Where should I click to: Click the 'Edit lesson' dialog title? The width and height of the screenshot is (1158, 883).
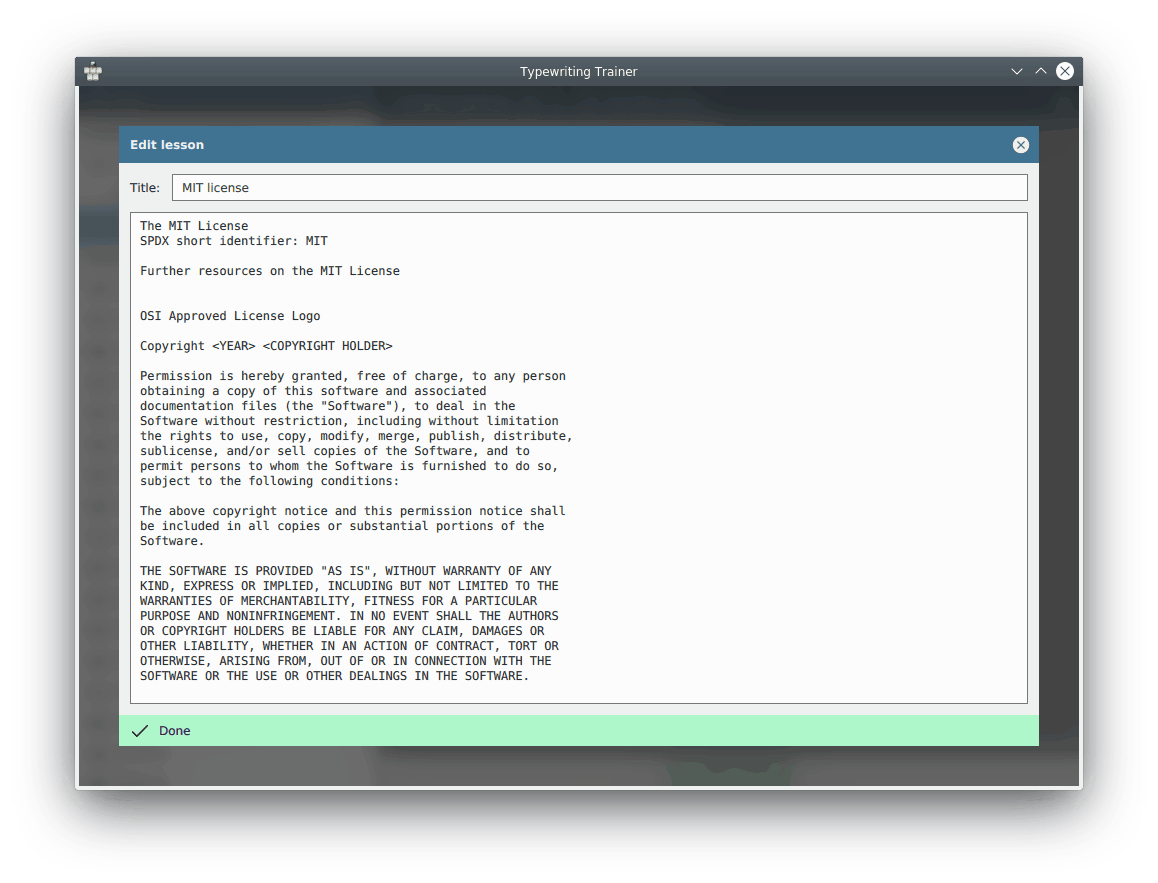coord(167,145)
